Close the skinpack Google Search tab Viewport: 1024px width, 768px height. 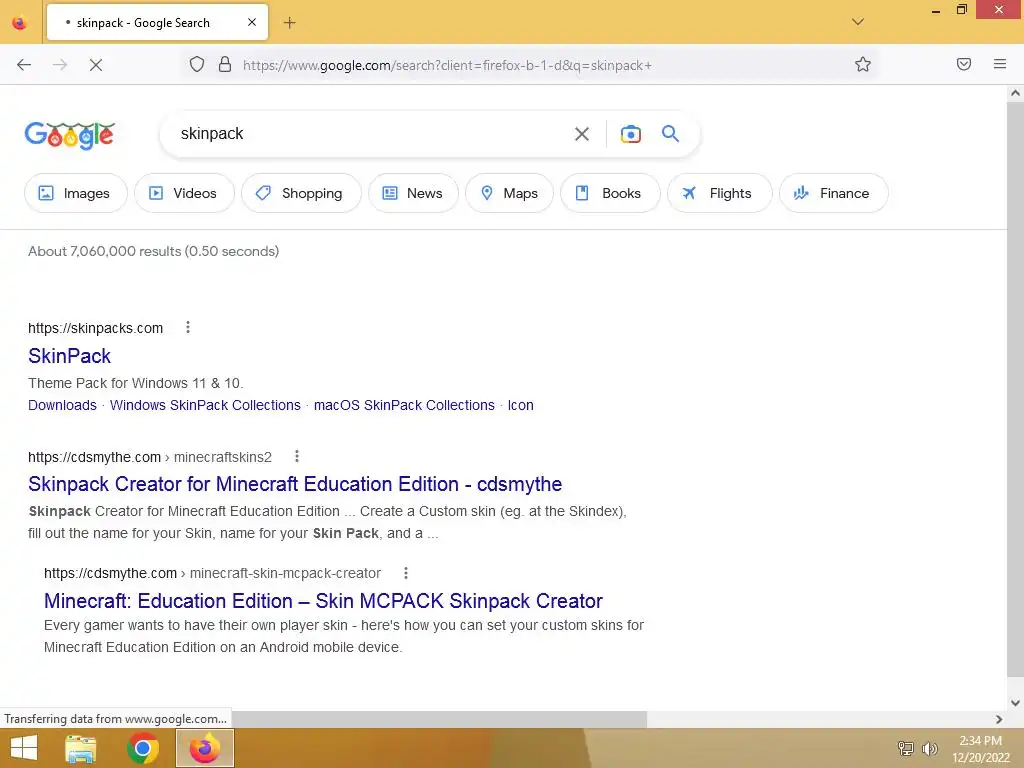click(251, 22)
